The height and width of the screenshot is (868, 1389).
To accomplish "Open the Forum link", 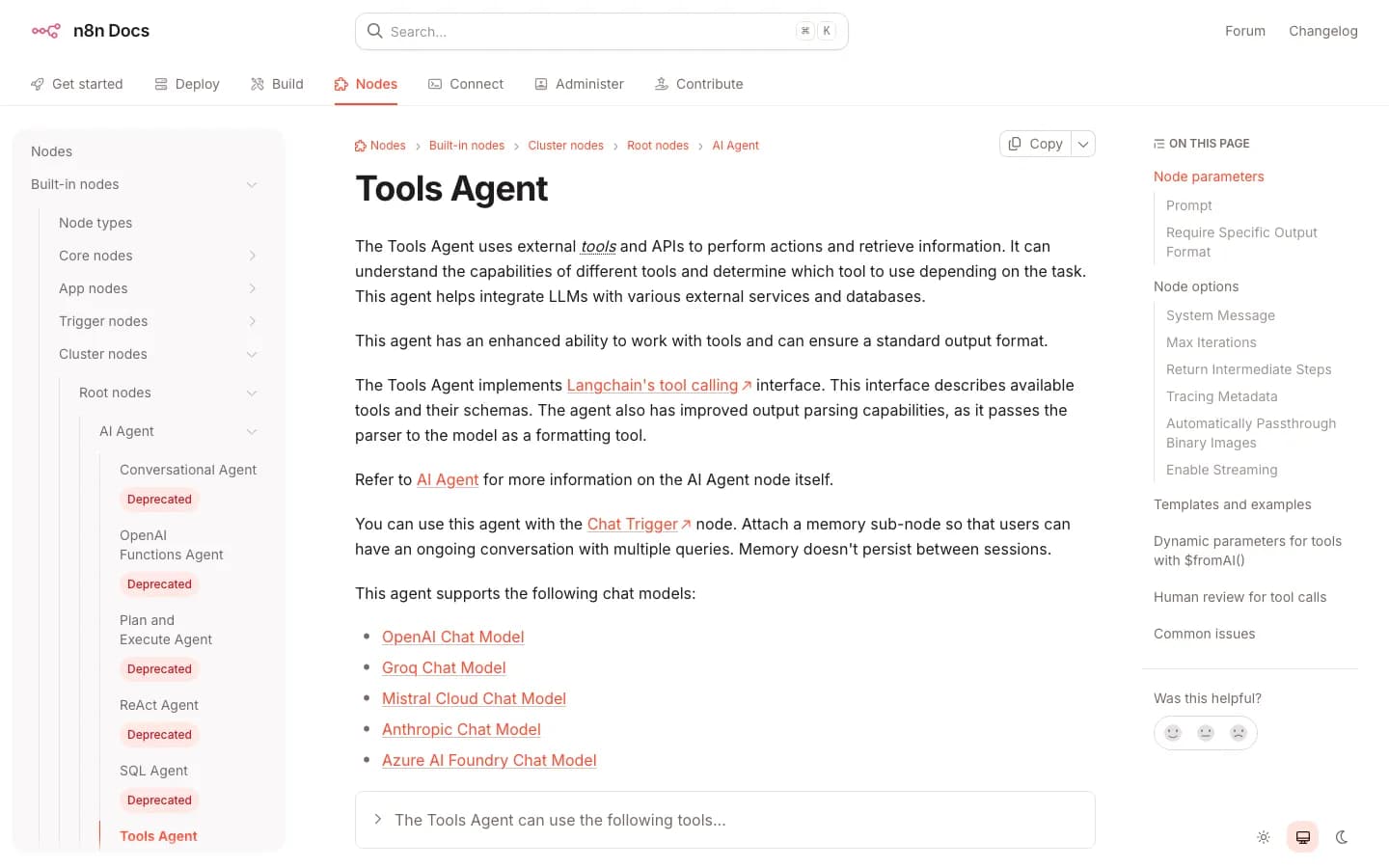I will pyautogui.click(x=1245, y=31).
